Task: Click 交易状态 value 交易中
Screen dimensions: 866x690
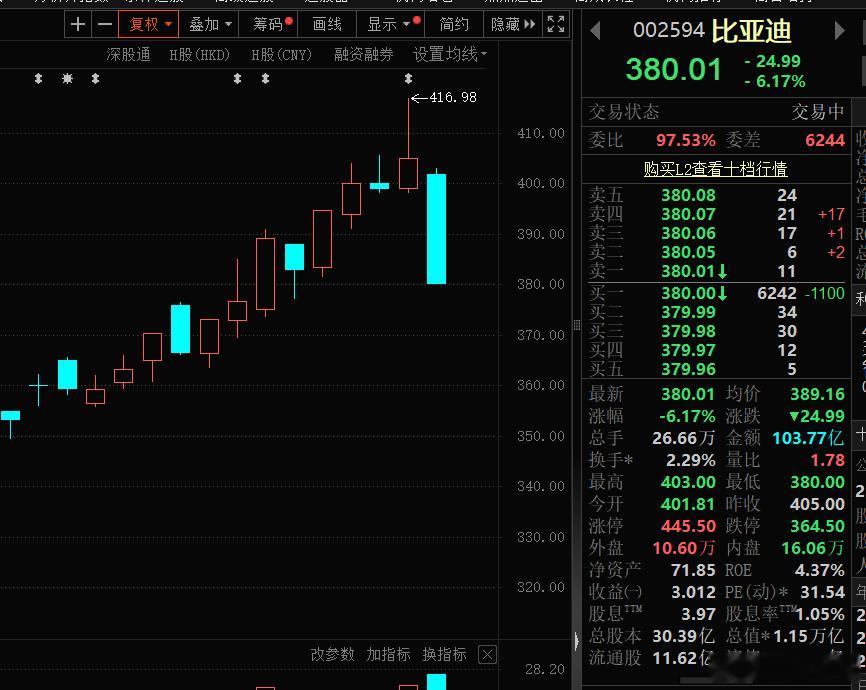Action: 818,112
